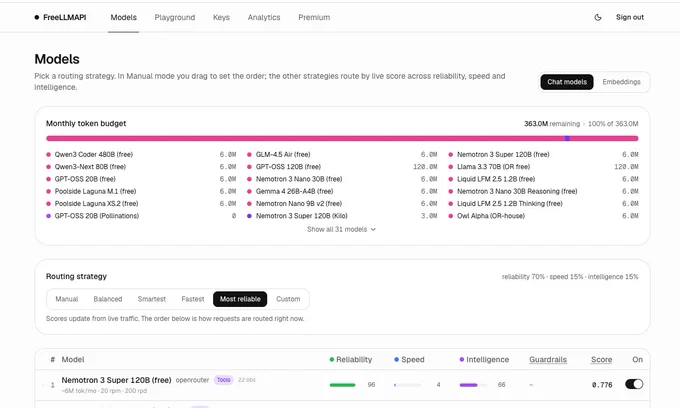Toggle dark mode moon icon
The height and width of the screenshot is (408, 680).
598,17
